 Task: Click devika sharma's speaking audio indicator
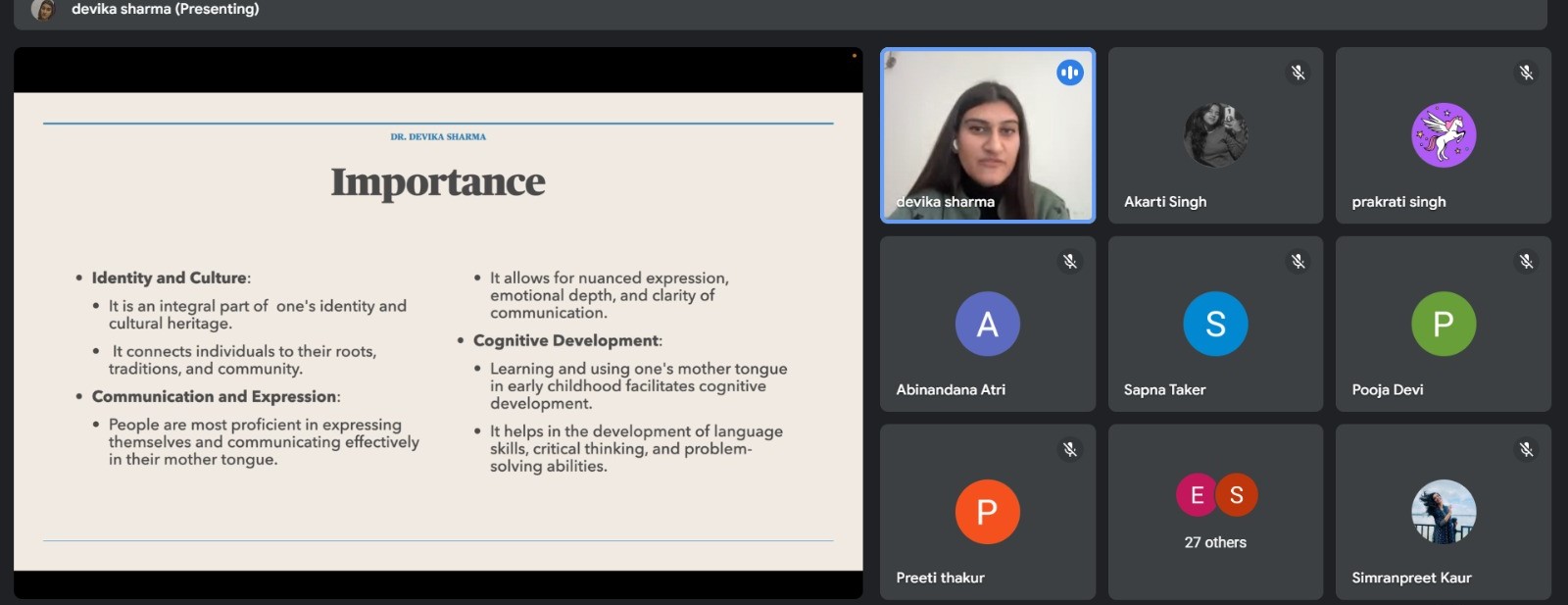(x=1069, y=73)
